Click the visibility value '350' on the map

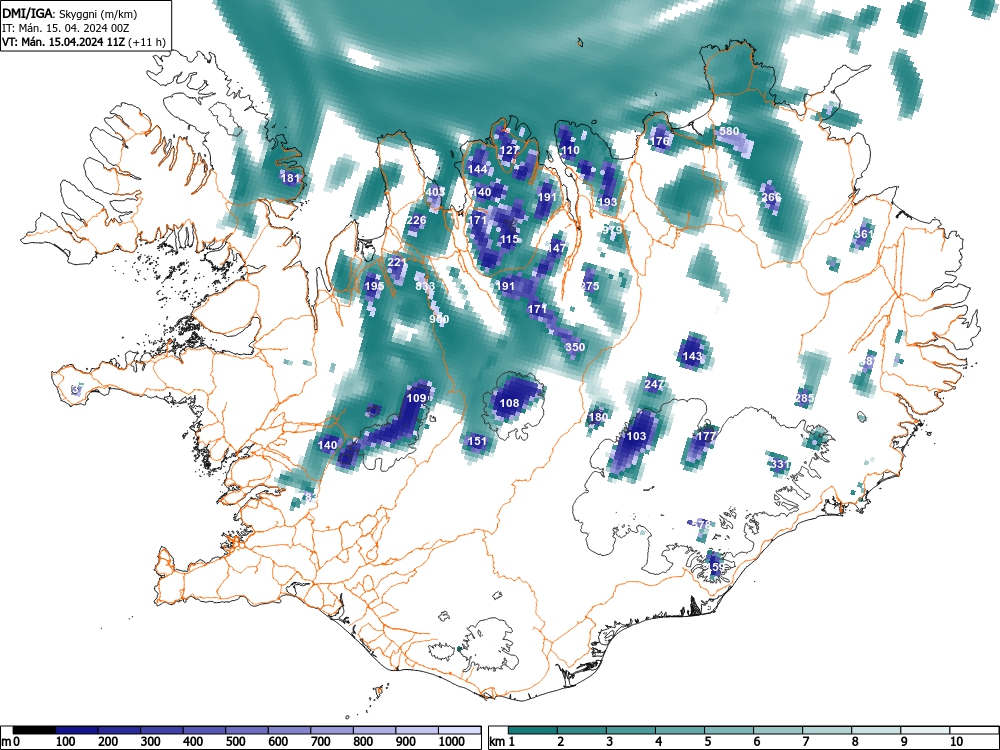coord(575,347)
